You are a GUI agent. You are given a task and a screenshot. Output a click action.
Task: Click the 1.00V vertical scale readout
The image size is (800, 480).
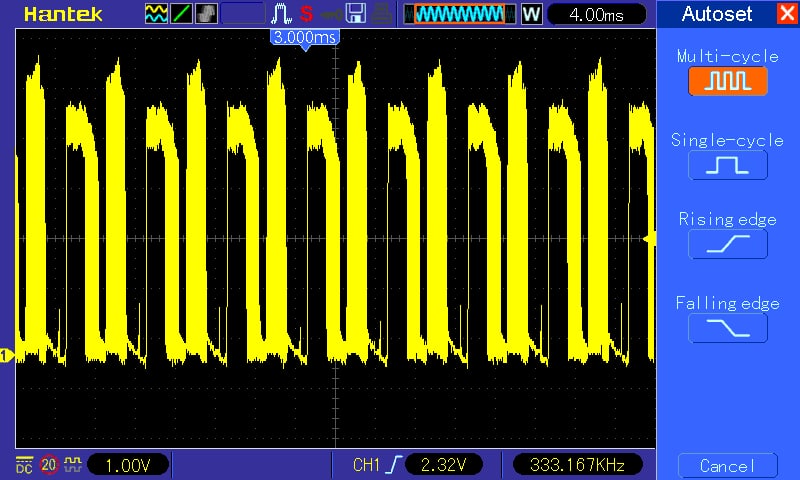pos(127,464)
